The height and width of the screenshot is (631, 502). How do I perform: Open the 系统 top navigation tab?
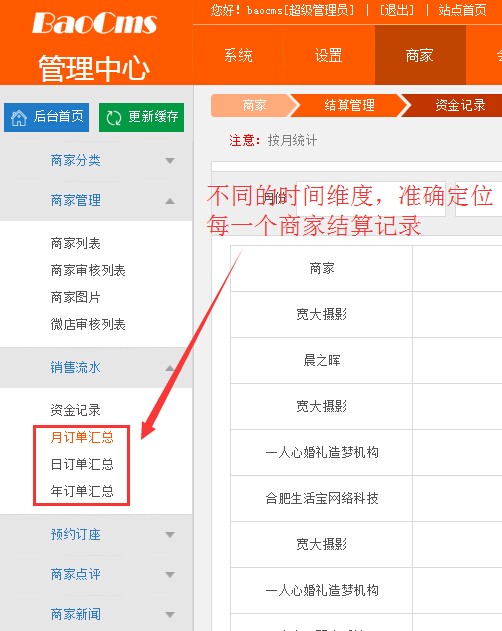238,55
